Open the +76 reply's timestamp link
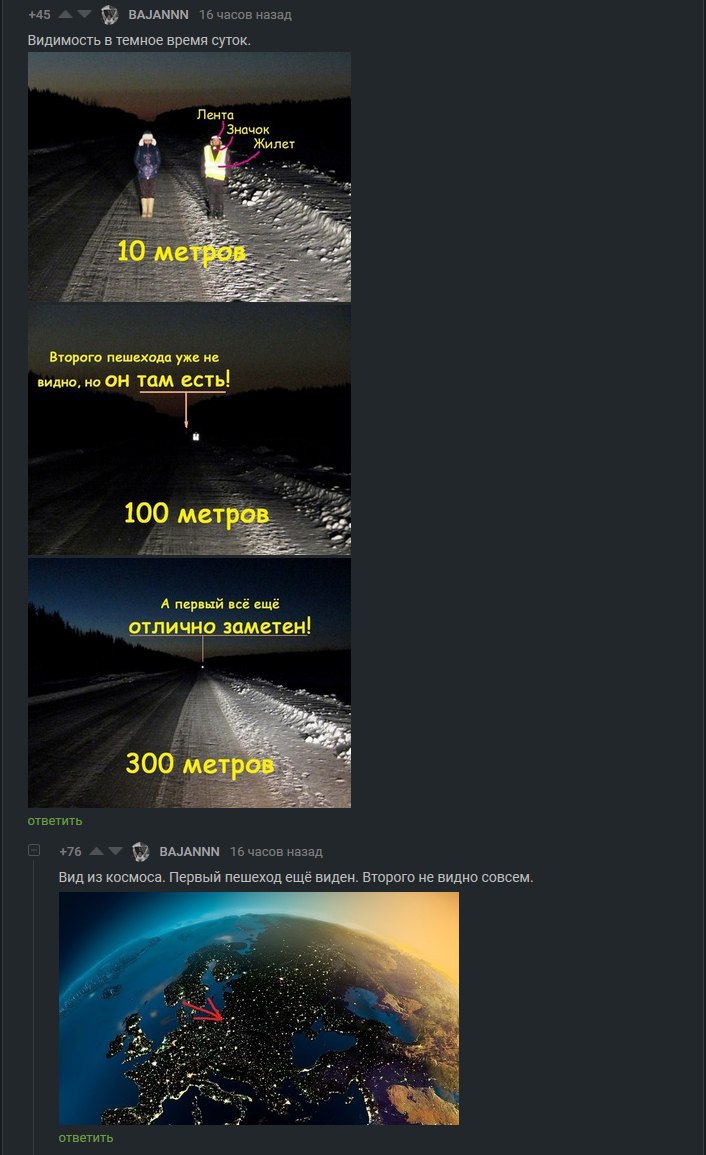Image resolution: width=706 pixels, height=1155 pixels. (x=276, y=852)
